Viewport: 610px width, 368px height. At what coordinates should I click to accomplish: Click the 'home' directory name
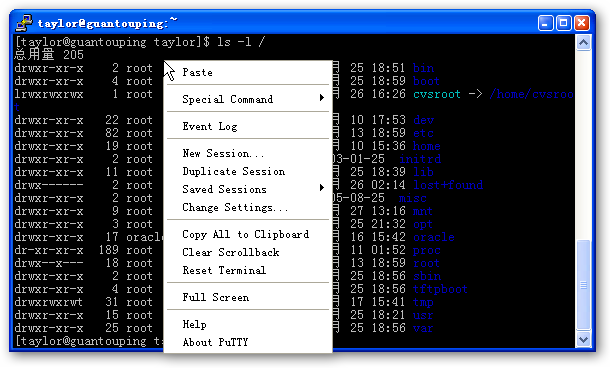(426, 146)
